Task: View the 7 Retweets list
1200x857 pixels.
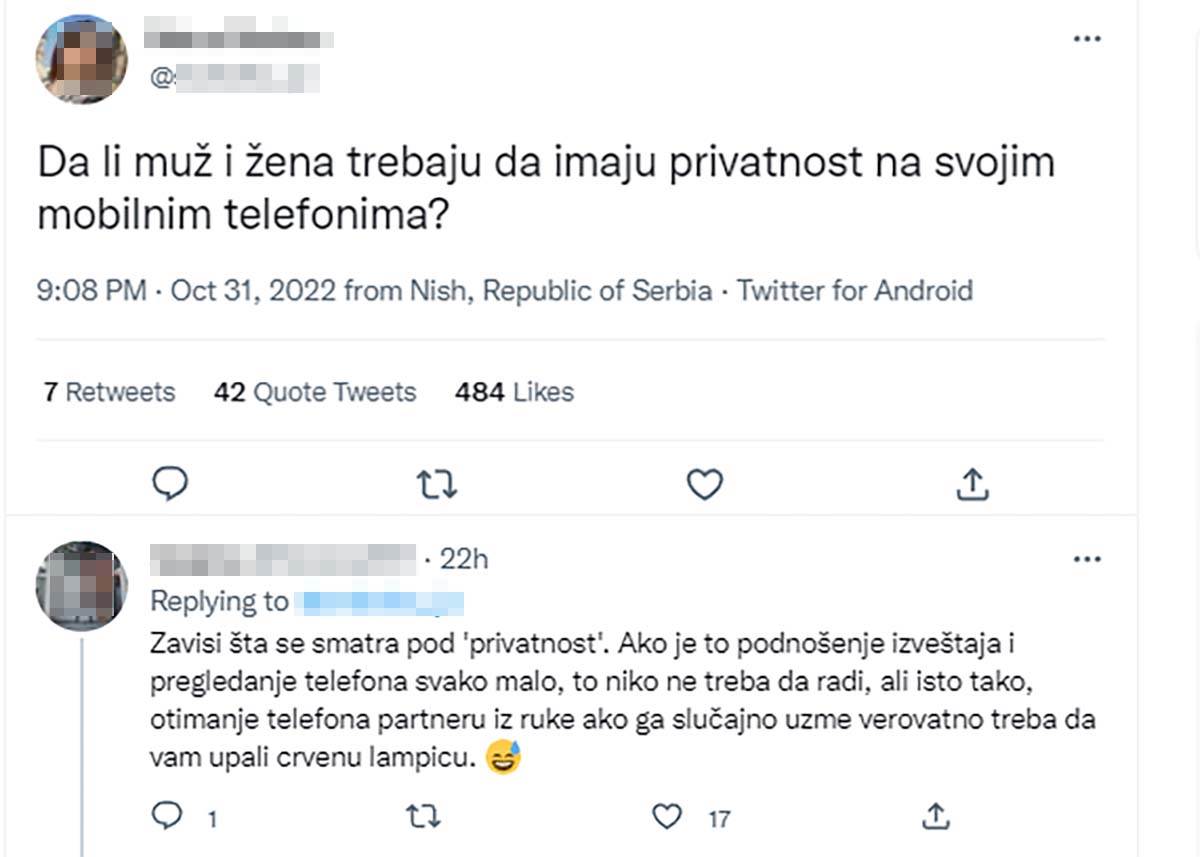Action: point(109,392)
